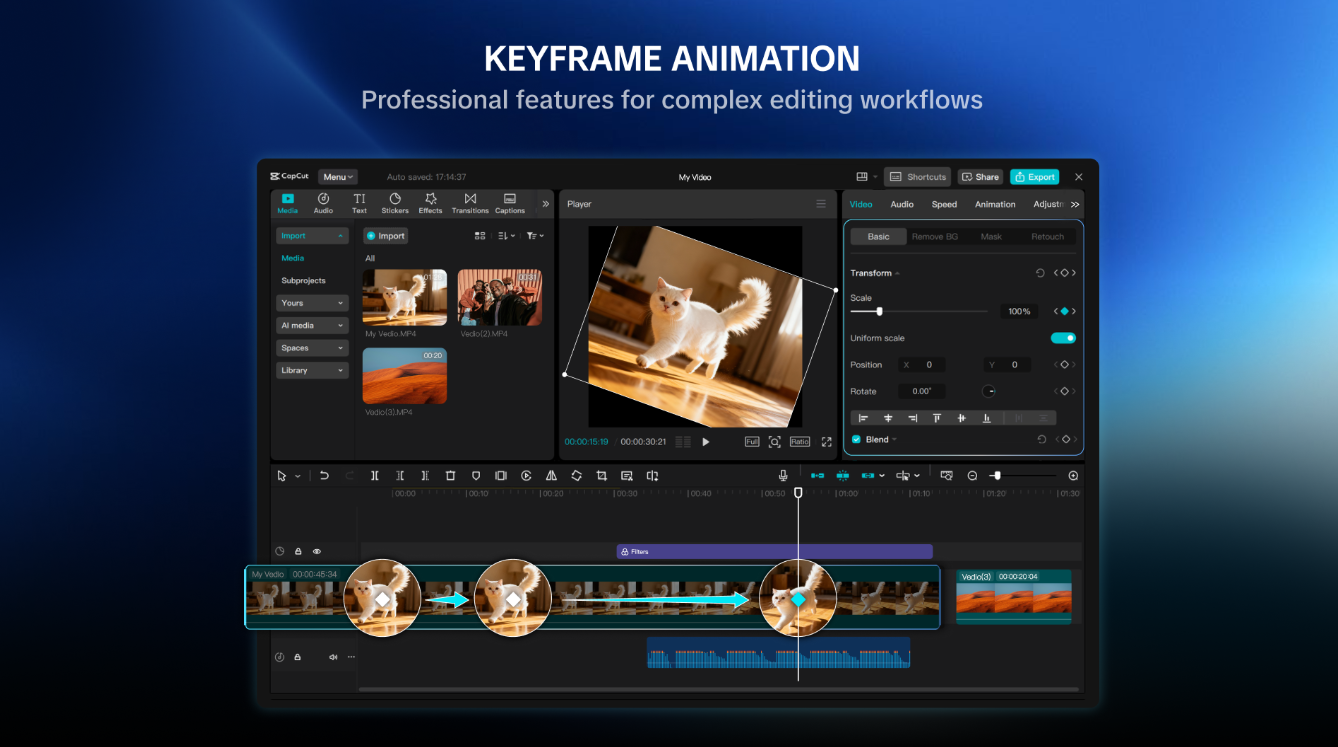The image size is (1338, 747).
Task: Open the sort order dropdown in media panel
Action: [507, 236]
